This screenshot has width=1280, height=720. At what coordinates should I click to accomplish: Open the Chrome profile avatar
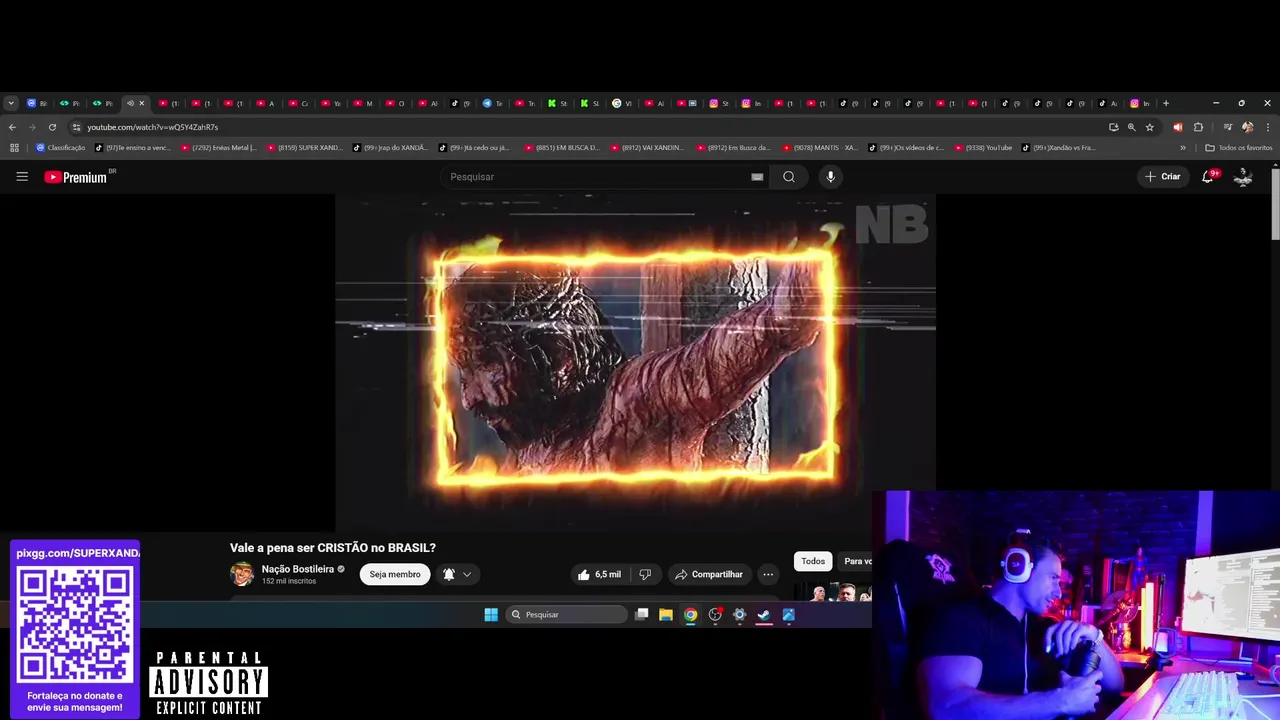1247,127
